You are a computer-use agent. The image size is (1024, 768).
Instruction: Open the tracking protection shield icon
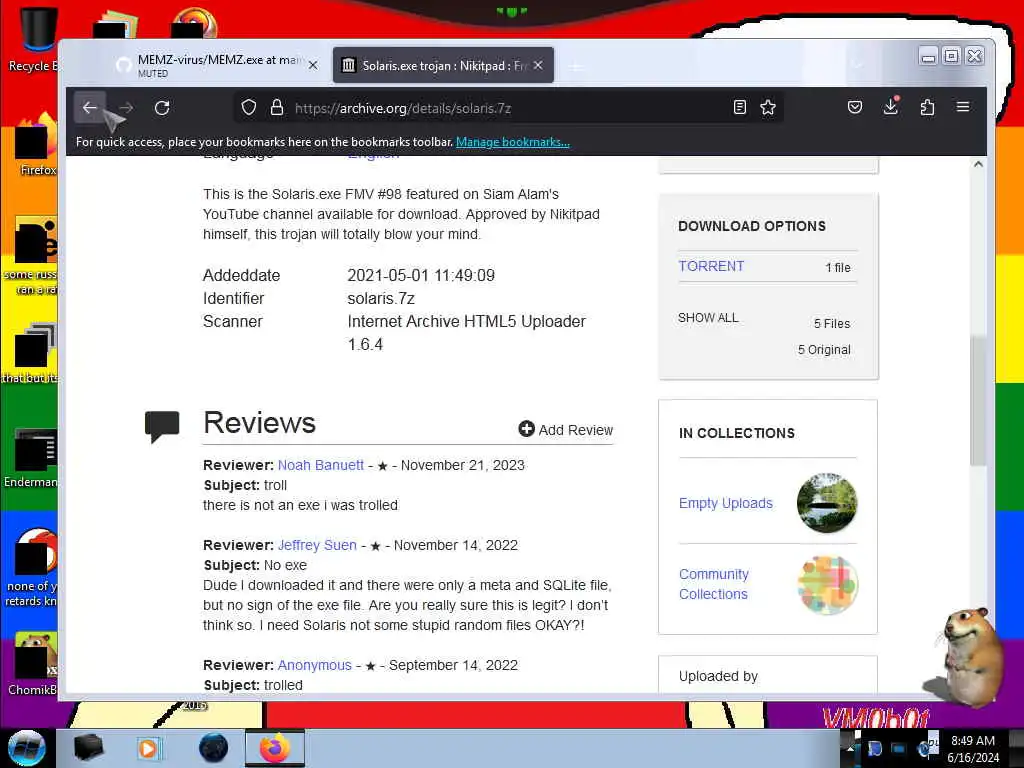click(x=249, y=107)
